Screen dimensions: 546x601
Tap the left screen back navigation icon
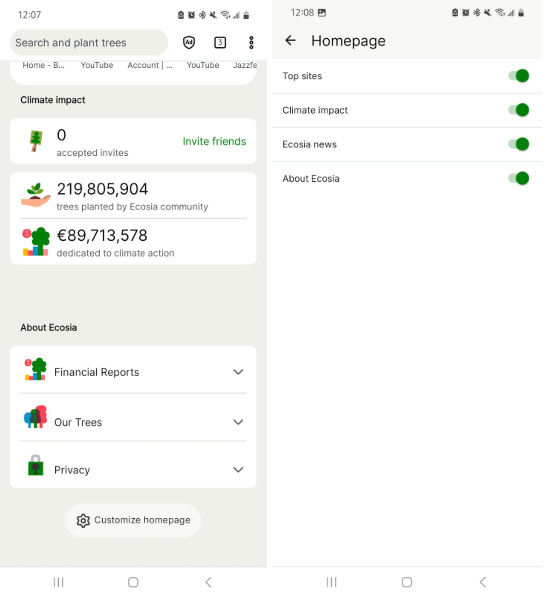pyautogui.click(x=208, y=582)
